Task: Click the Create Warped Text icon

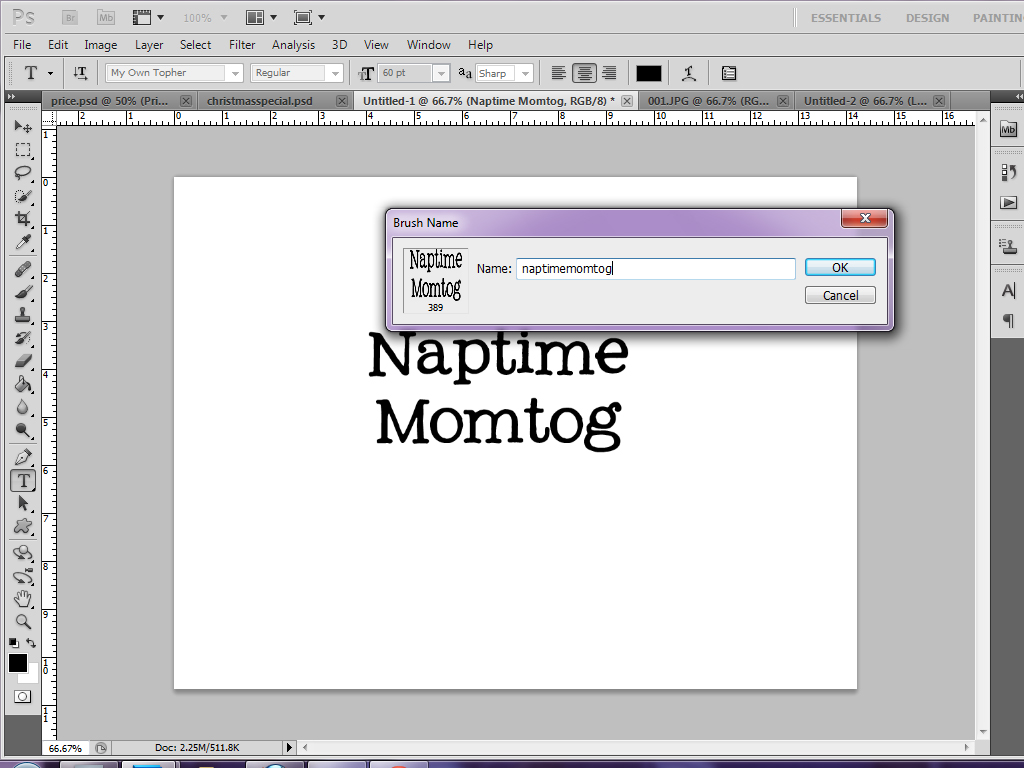Action: 689,73
